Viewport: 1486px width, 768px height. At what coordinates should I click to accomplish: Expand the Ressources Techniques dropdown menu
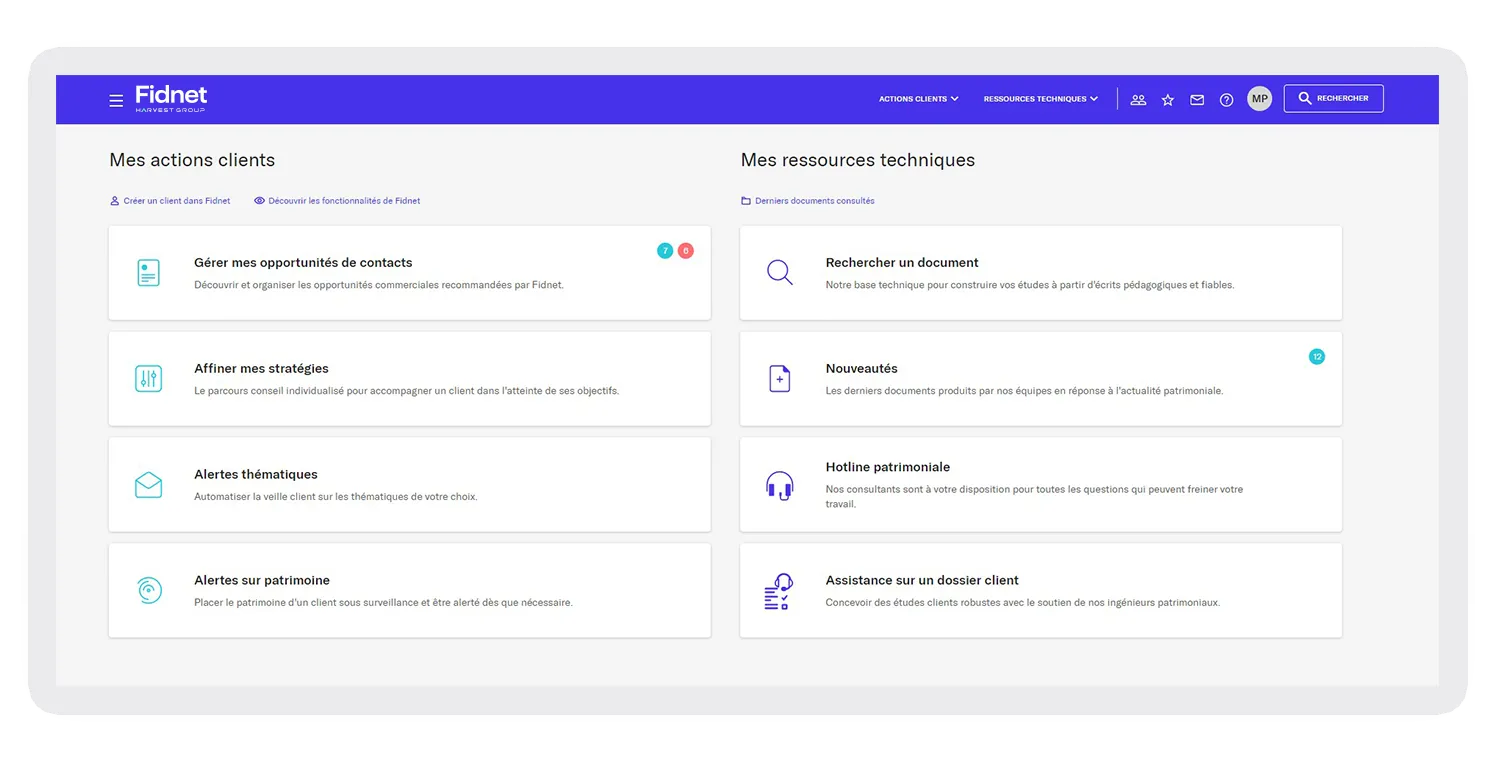pyautogui.click(x=1041, y=99)
